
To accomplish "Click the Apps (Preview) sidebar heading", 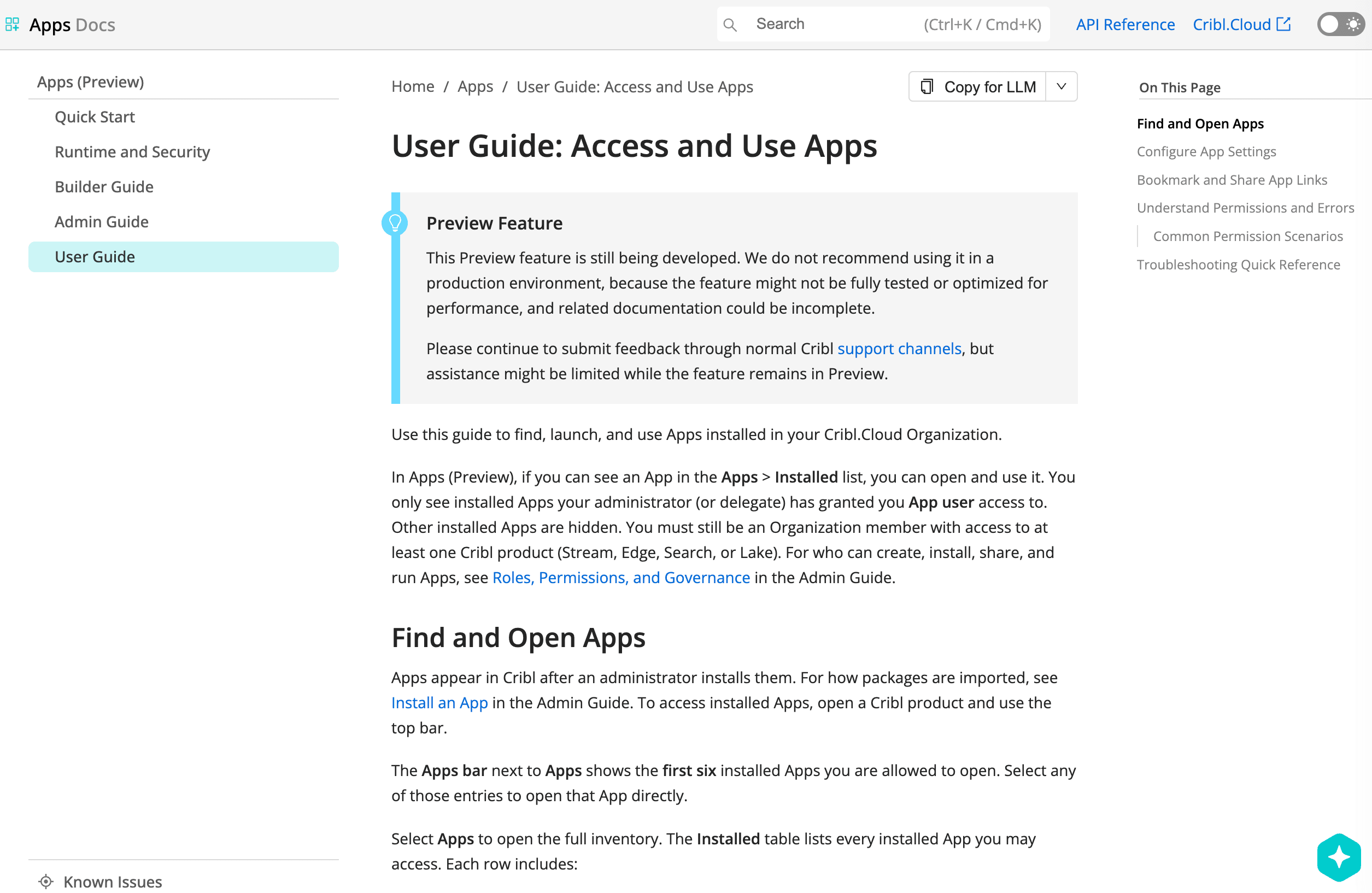I will pyautogui.click(x=91, y=82).
